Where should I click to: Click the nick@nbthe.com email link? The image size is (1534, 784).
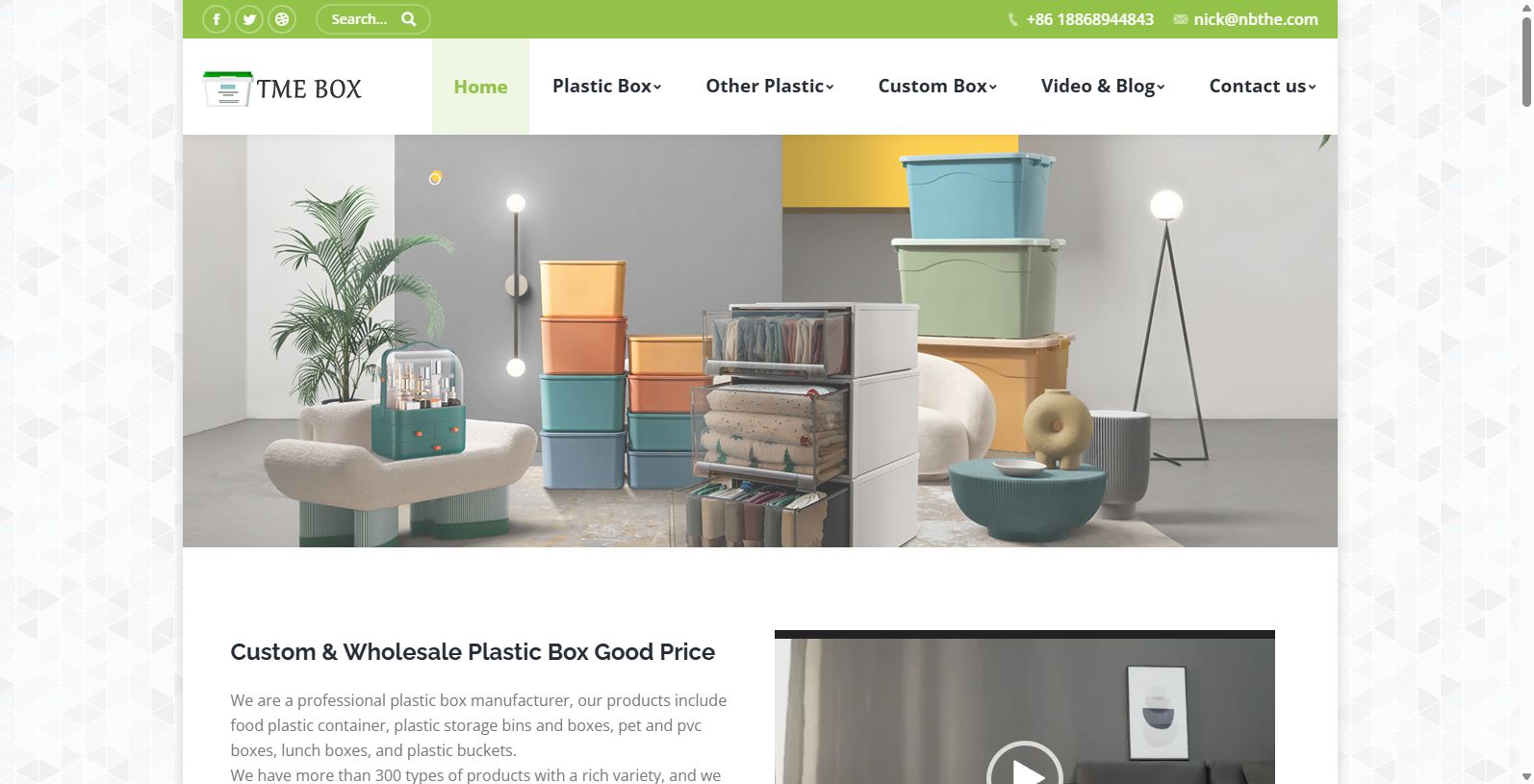point(1256,19)
